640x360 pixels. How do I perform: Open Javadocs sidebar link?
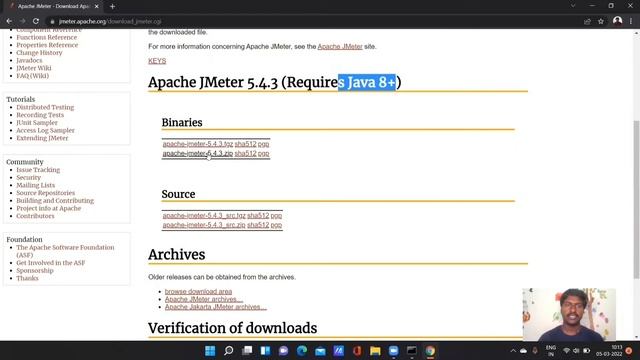click(29, 60)
